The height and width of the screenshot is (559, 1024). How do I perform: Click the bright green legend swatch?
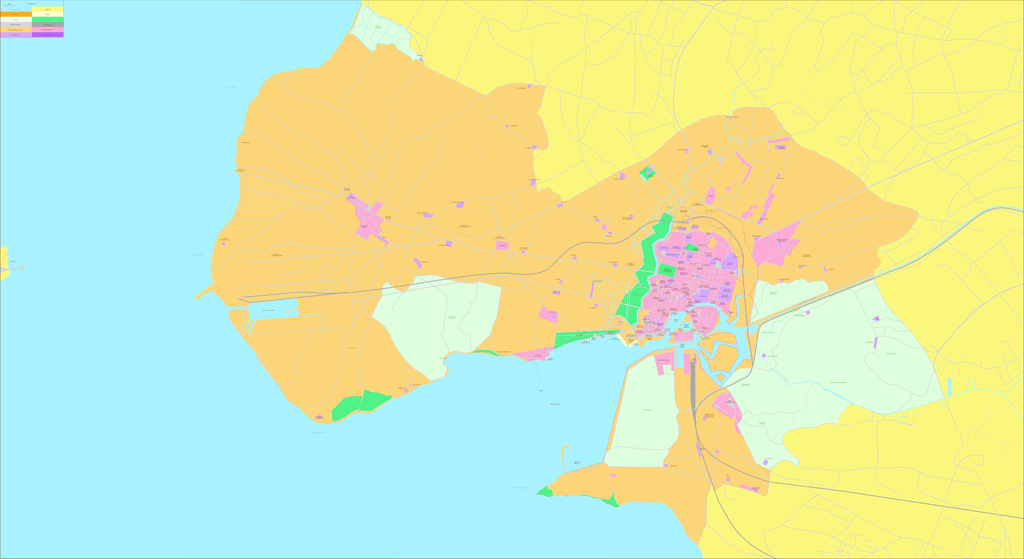click(48, 19)
